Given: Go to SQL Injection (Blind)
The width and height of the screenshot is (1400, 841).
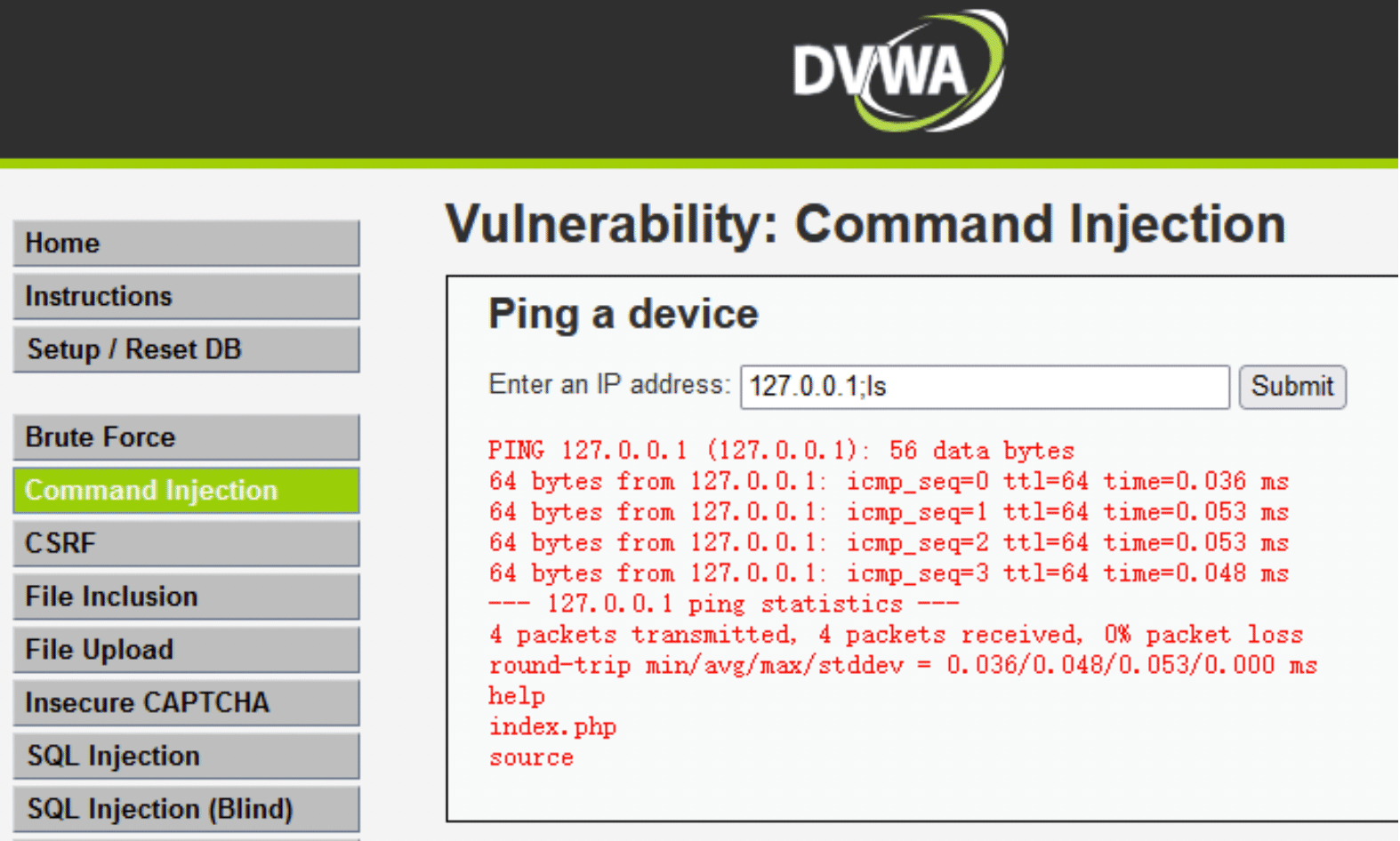Looking at the screenshot, I should [x=187, y=809].
